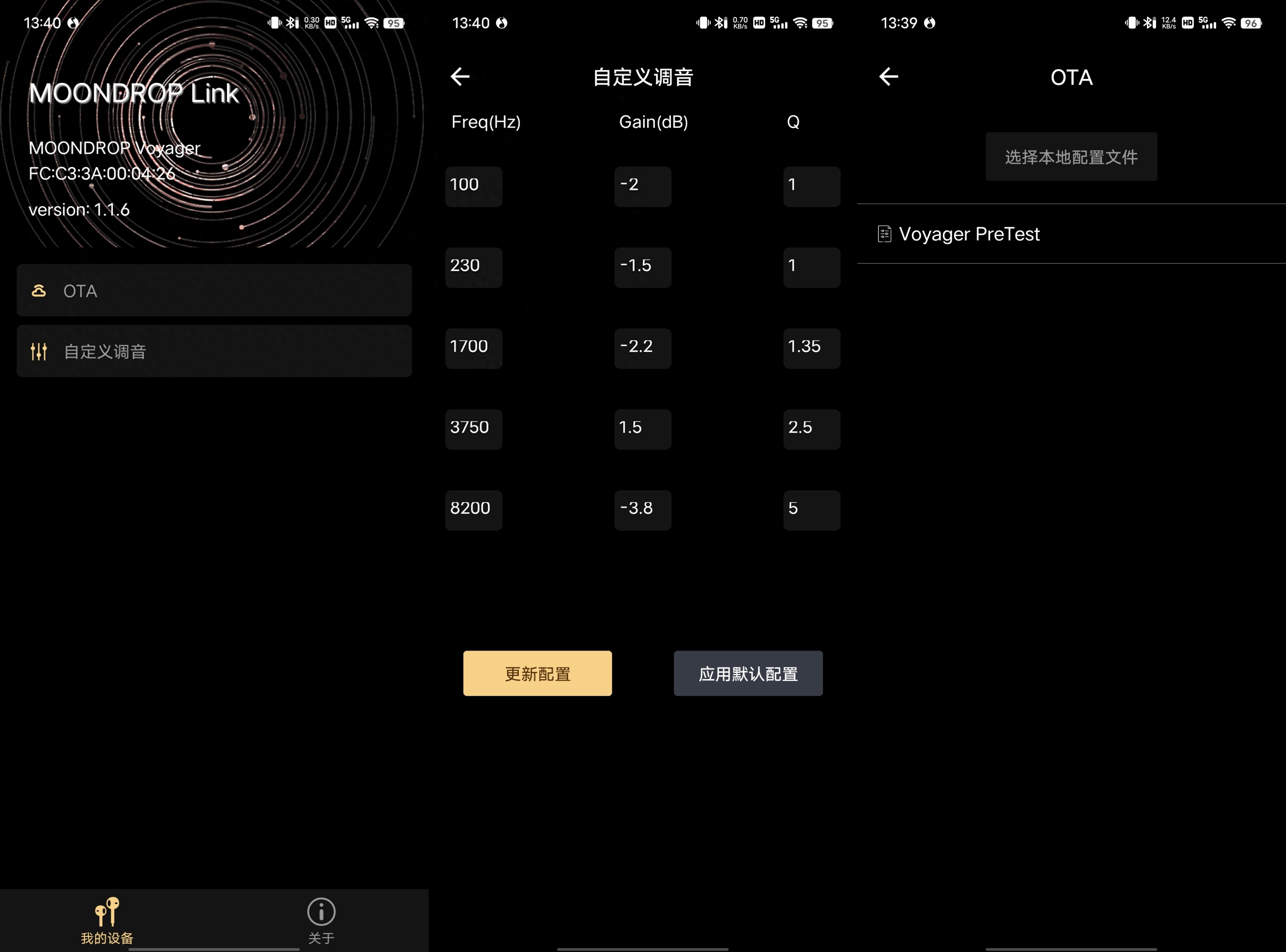Edit the -3.8 gain field
Viewport: 1286px width, 952px height.
click(x=643, y=511)
